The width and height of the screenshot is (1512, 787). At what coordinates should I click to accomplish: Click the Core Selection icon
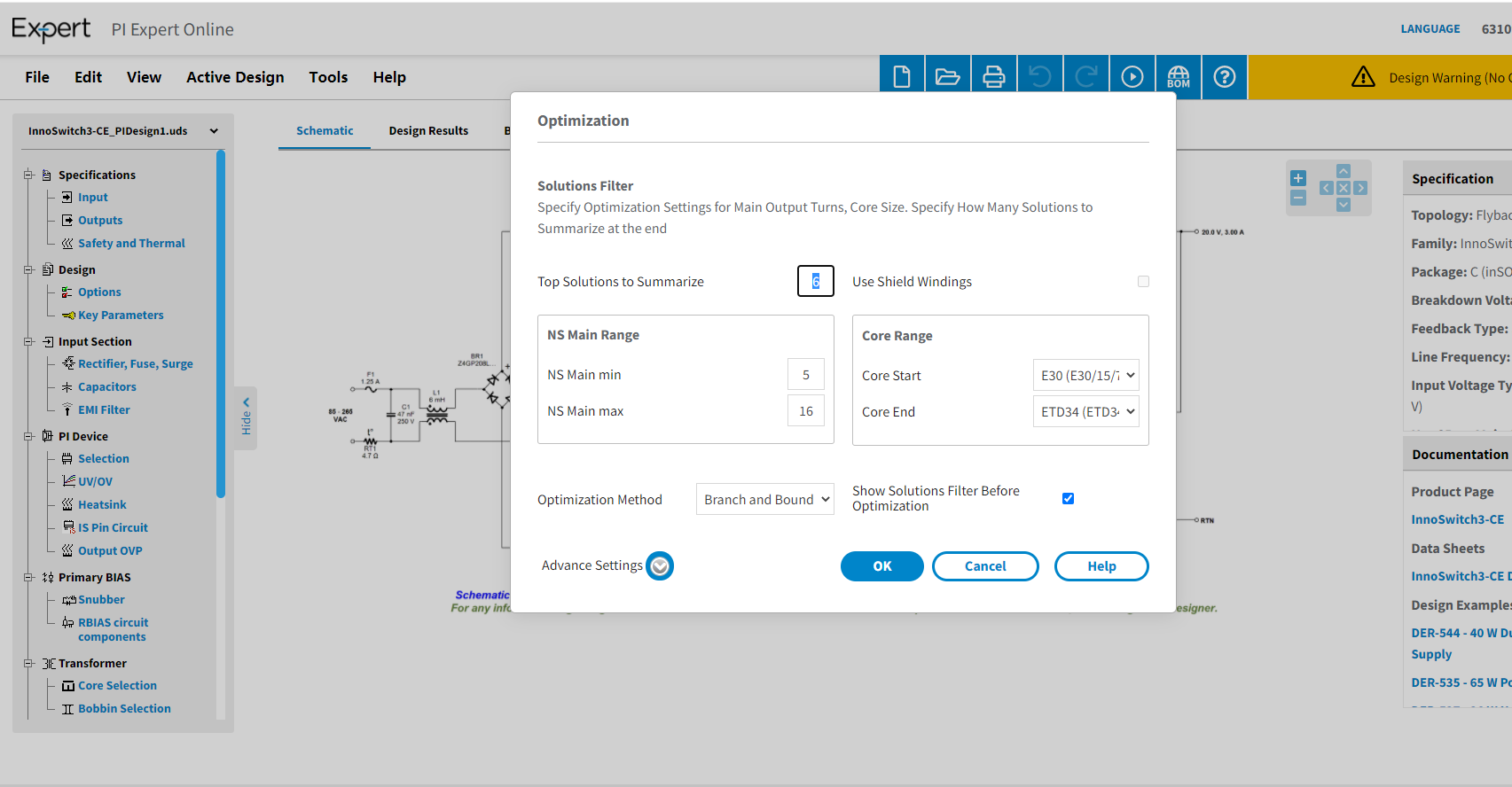[68, 686]
